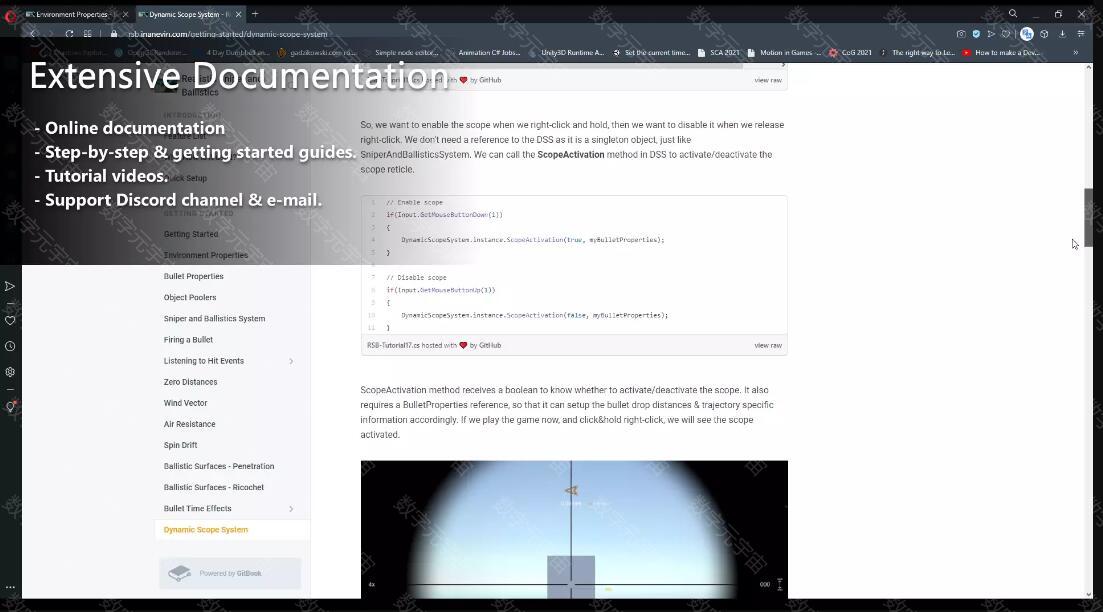Viewport: 1103px width, 612px height.
Task: Open the extensions cube icon
Action: point(1045,34)
